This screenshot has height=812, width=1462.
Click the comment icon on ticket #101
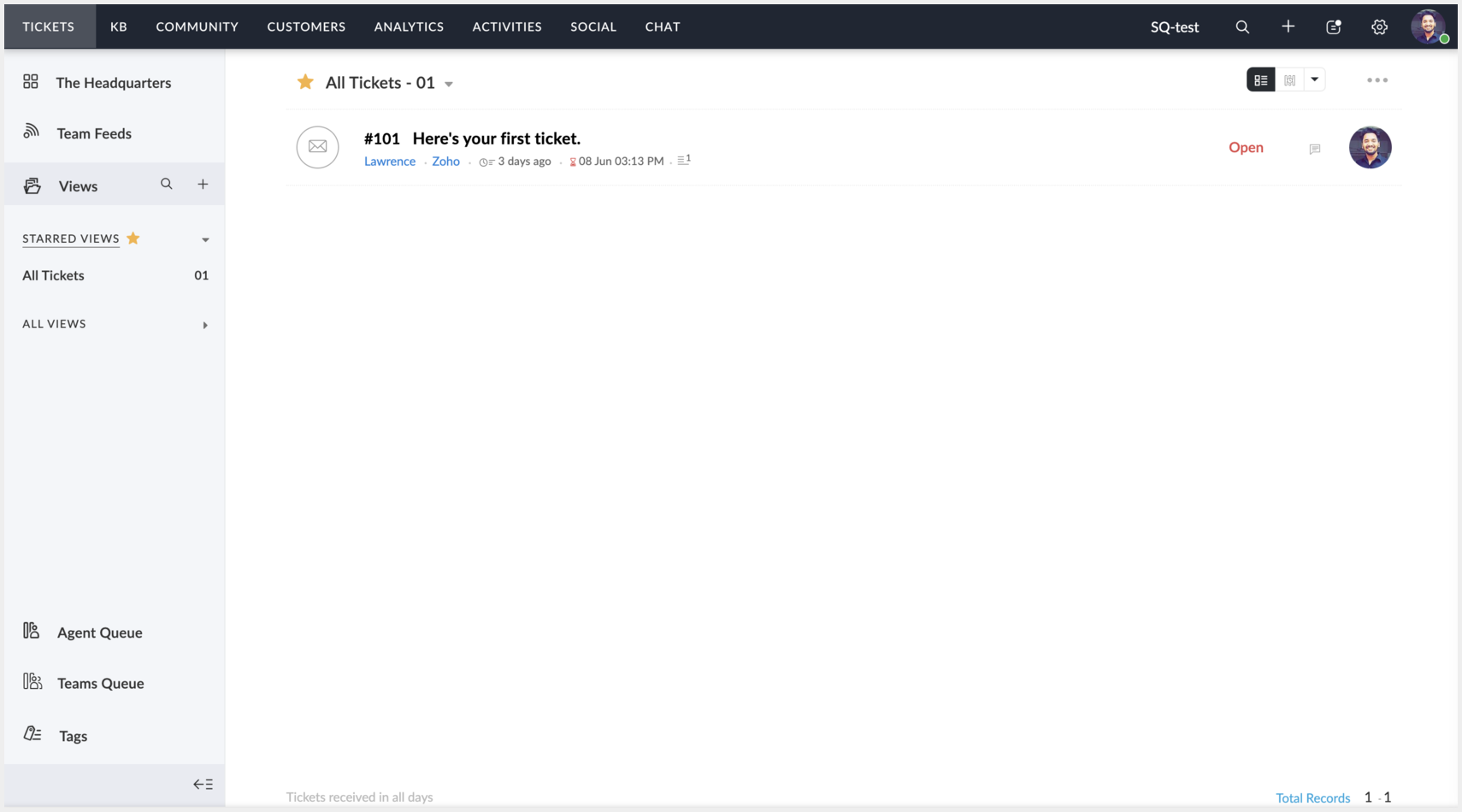[x=1315, y=149]
